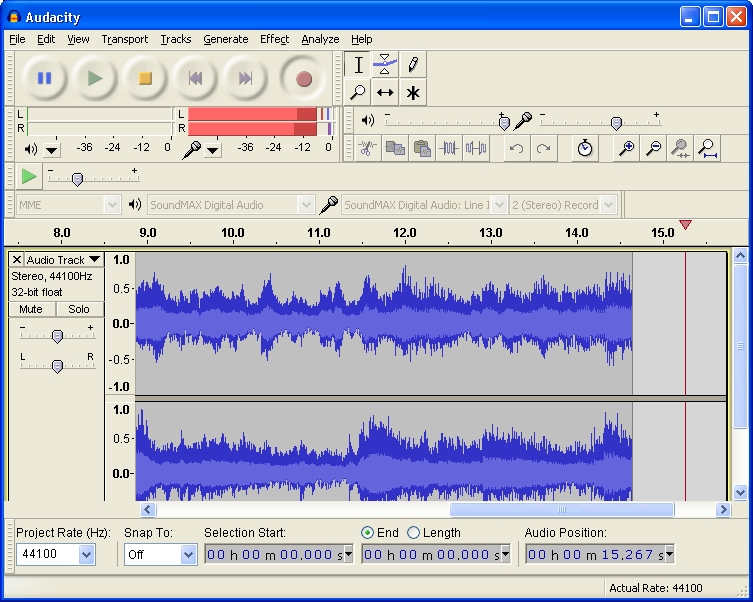Click the Undo toolbar icon
Screen dimensions: 753x602
click(516, 149)
